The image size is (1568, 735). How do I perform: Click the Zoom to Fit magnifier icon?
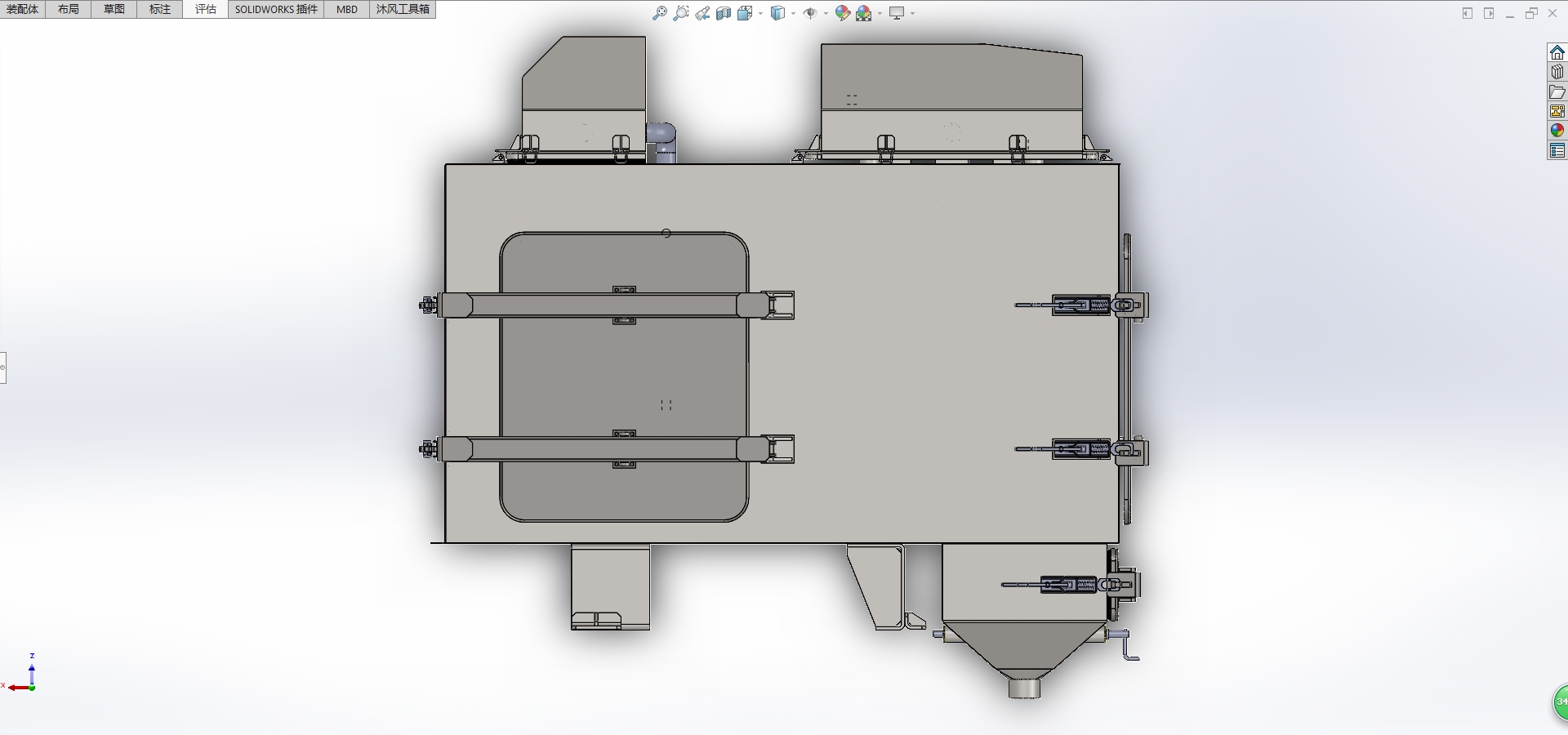660,13
